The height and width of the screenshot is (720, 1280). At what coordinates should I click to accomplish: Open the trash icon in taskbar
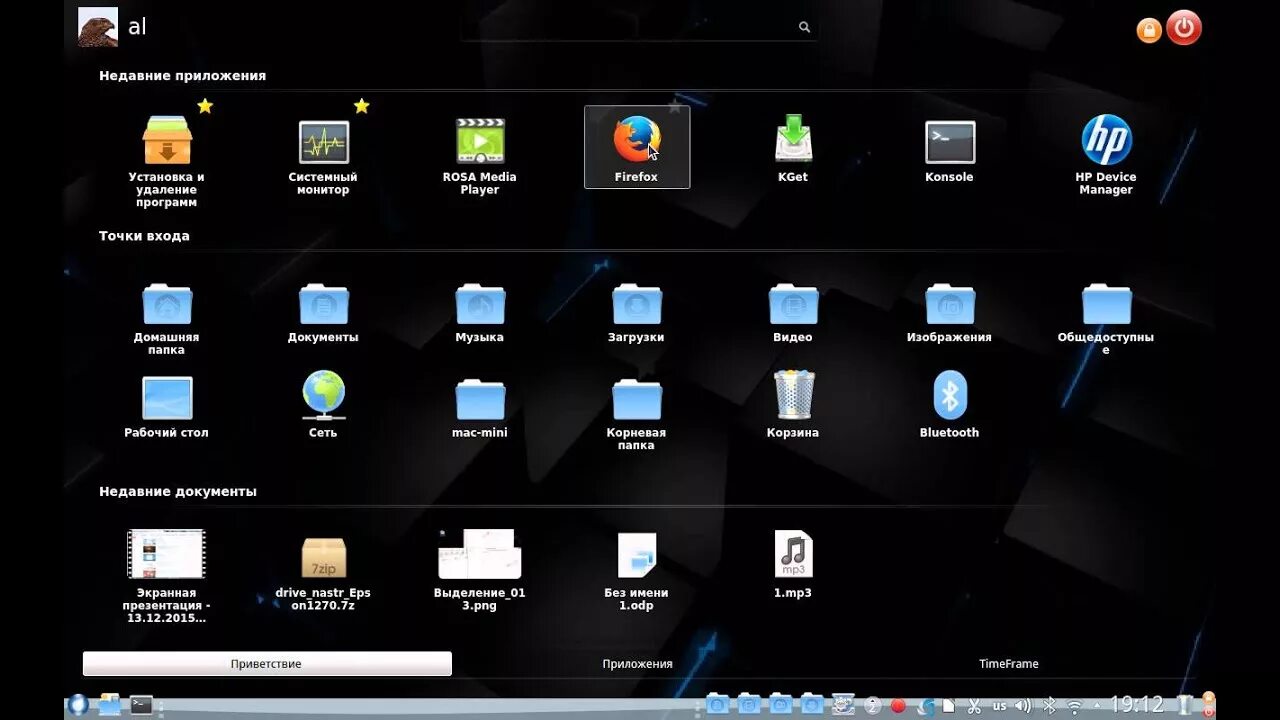(x=1185, y=705)
